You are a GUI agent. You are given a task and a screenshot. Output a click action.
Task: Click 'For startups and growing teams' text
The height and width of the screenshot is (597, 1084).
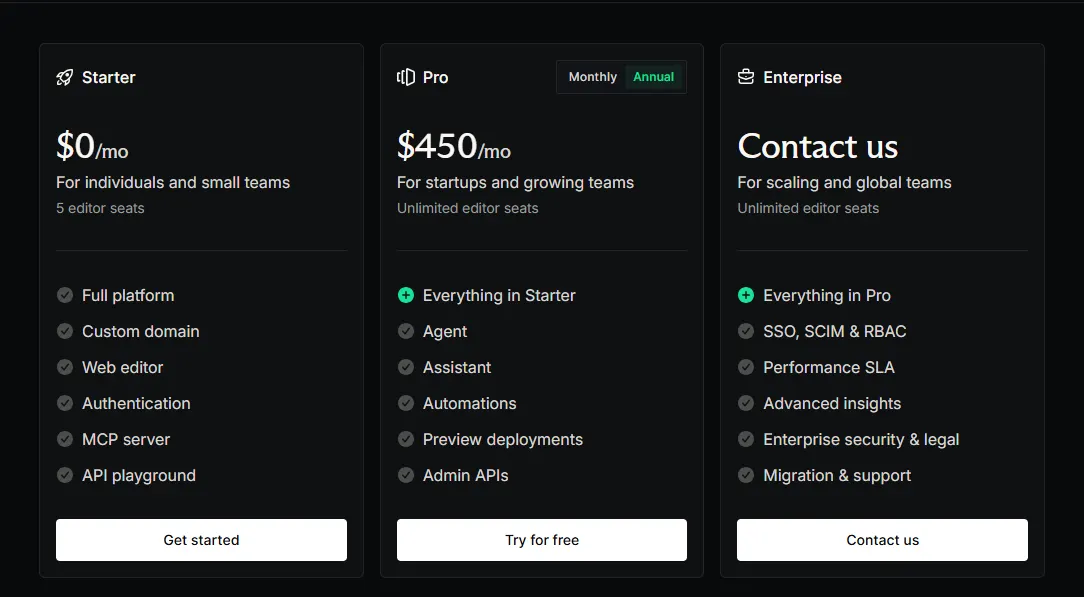tap(515, 182)
